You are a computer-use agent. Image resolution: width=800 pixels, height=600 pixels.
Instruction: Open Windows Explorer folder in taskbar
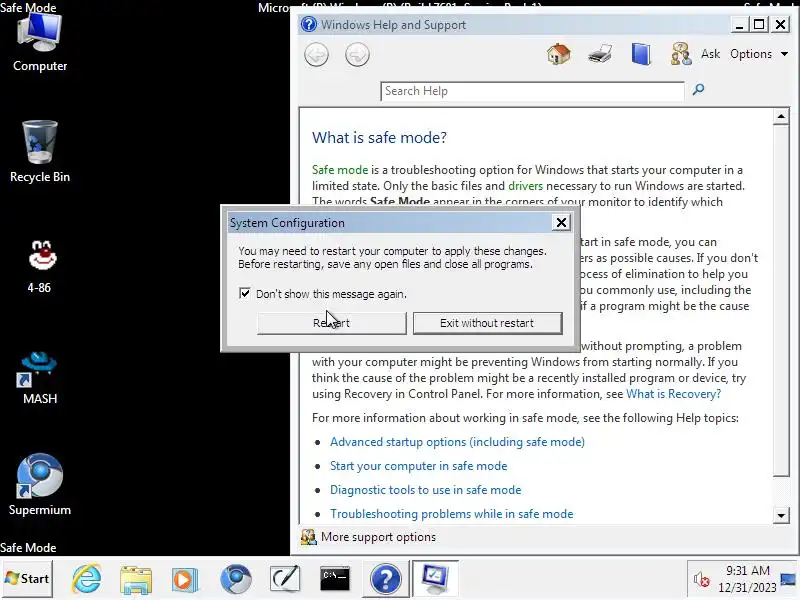pos(136,579)
